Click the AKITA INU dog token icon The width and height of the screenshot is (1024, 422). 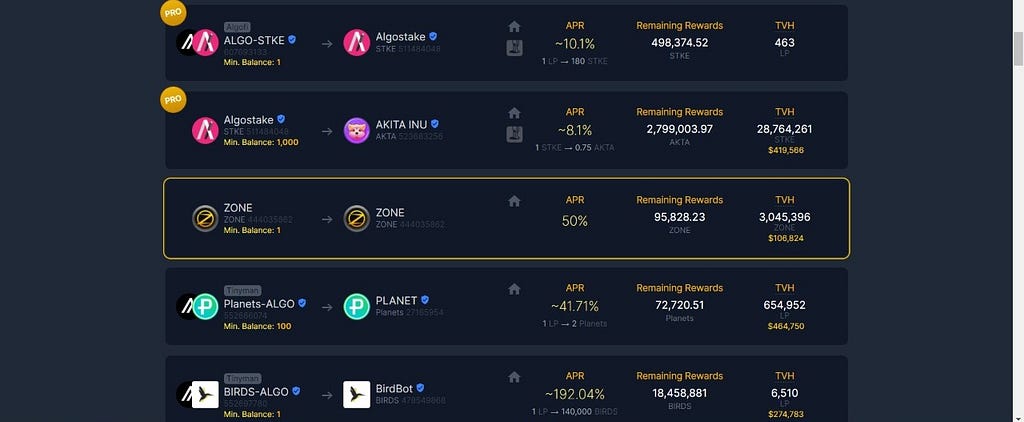pos(357,131)
